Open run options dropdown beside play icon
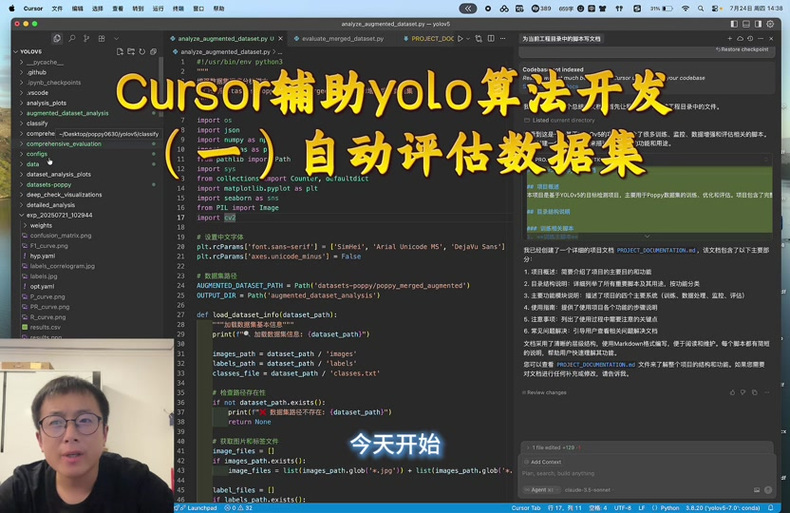This screenshot has width=790, height=513. (x=468, y=38)
